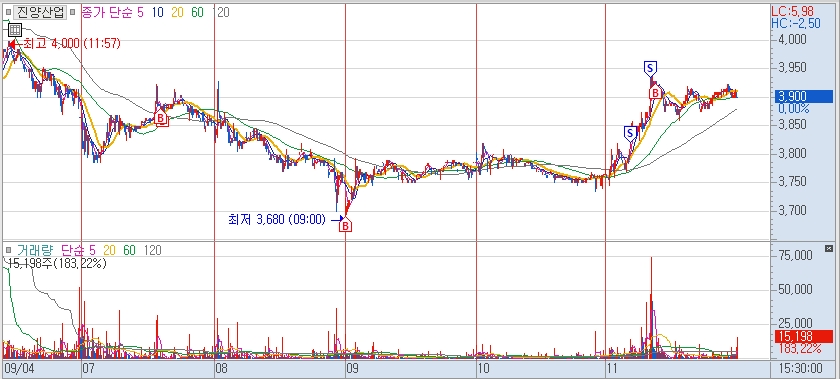Viewport: 840px width, 379px height.
Task: Click the 09 date label on the time axis
Action: 353,369
